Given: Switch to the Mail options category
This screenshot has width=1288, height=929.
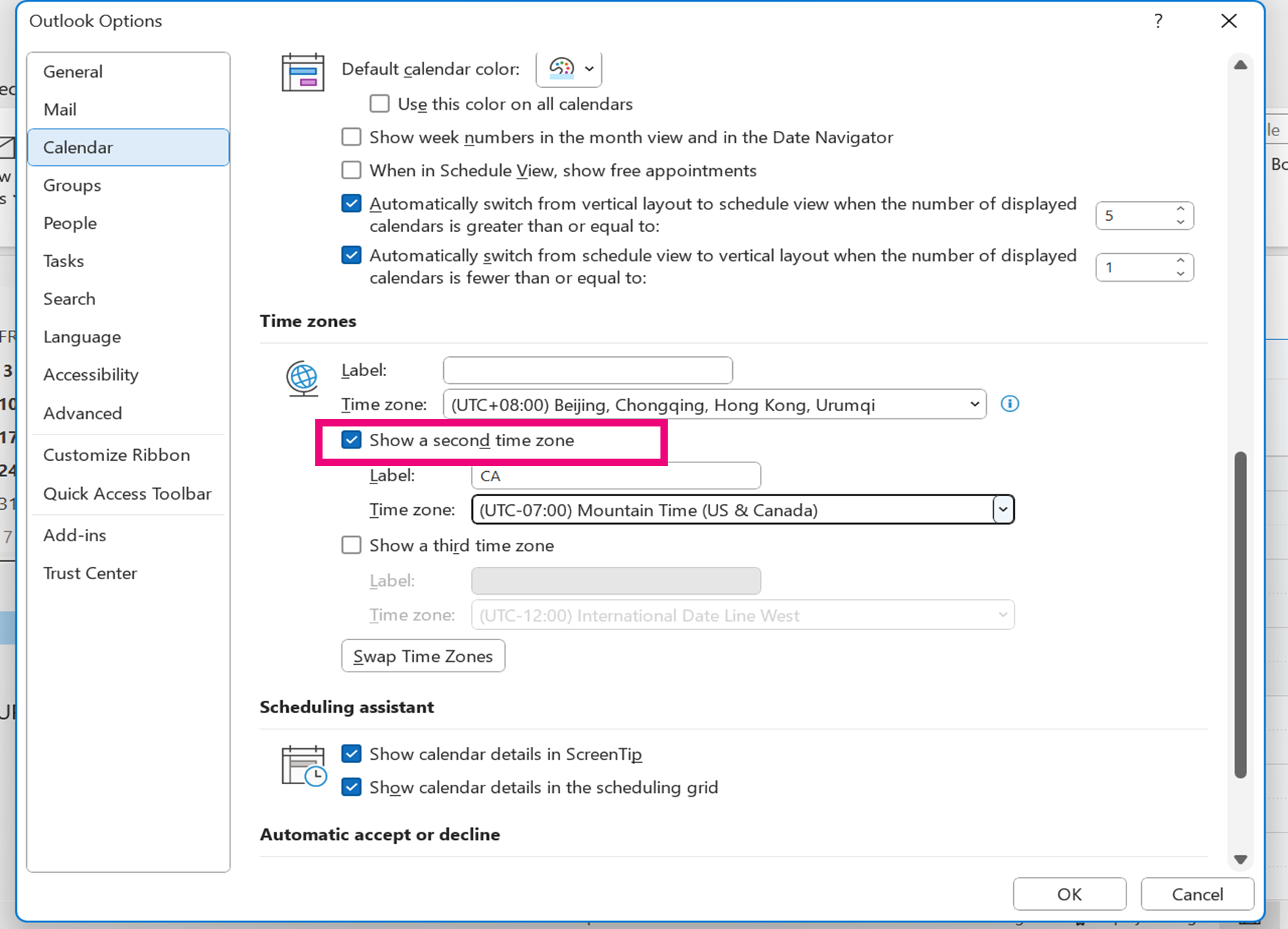Looking at the screenshot, I should pyautogui.click(x=60, y=110).
